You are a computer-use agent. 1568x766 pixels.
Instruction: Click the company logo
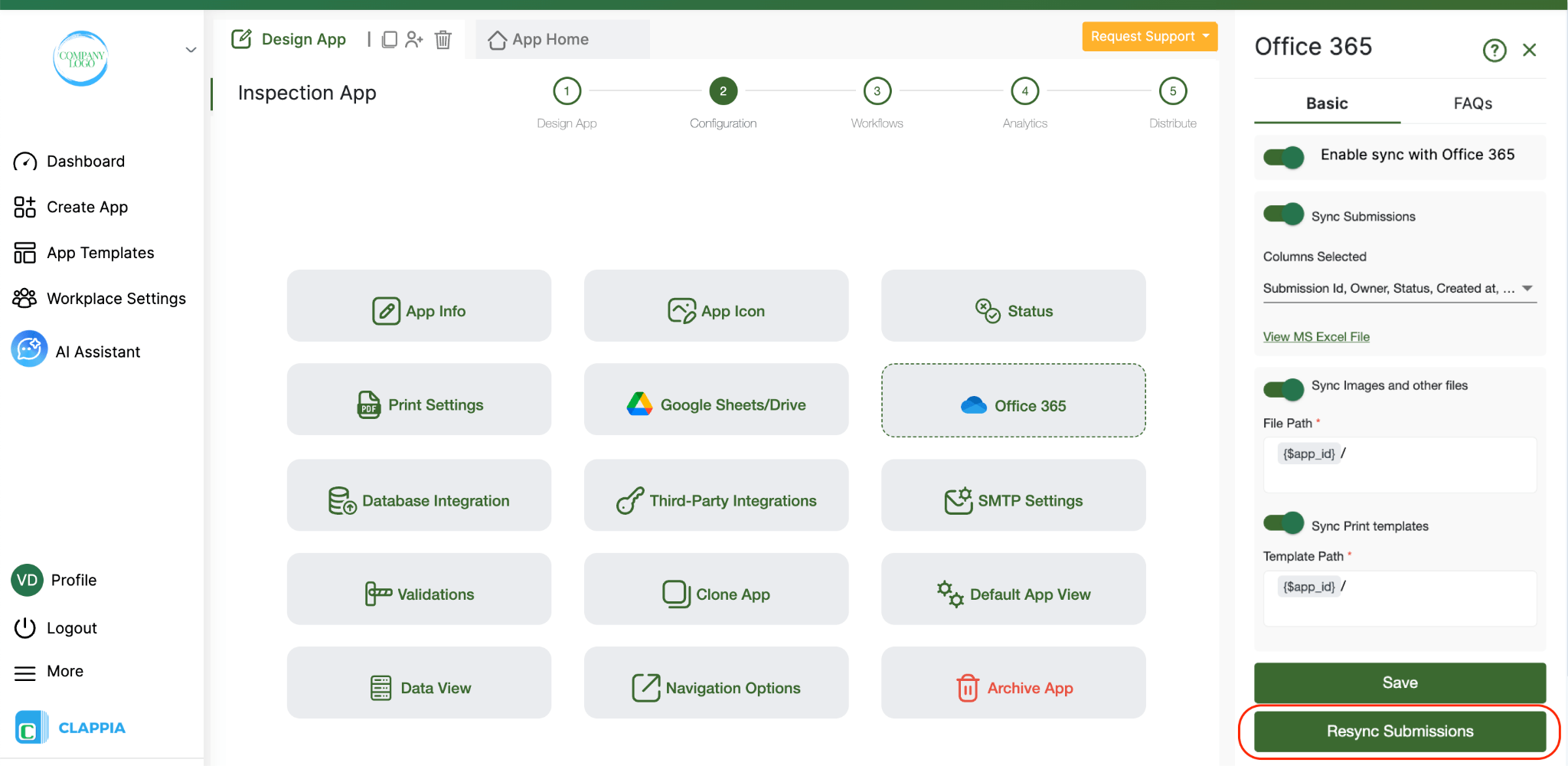[x=81, y=58]
